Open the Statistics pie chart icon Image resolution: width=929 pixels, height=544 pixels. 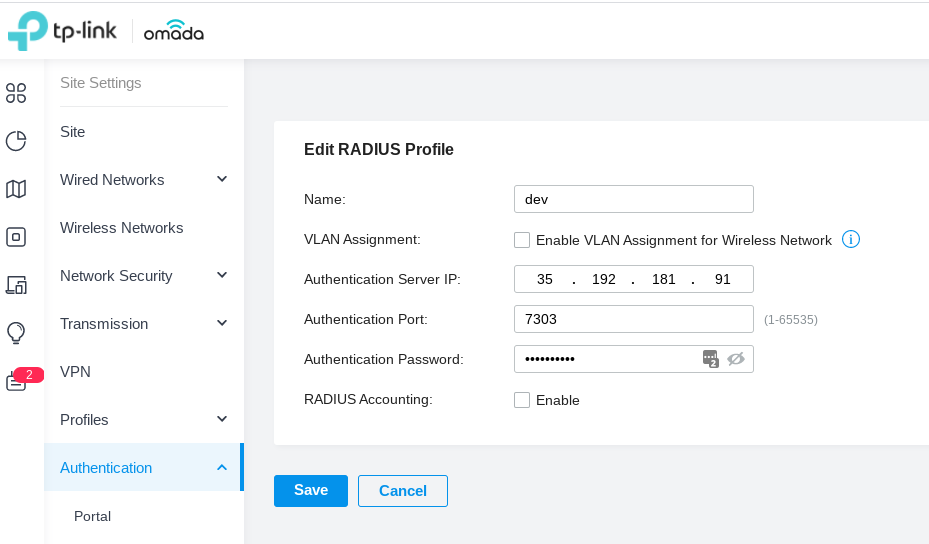pyautogui.click(x=16, y=141)
